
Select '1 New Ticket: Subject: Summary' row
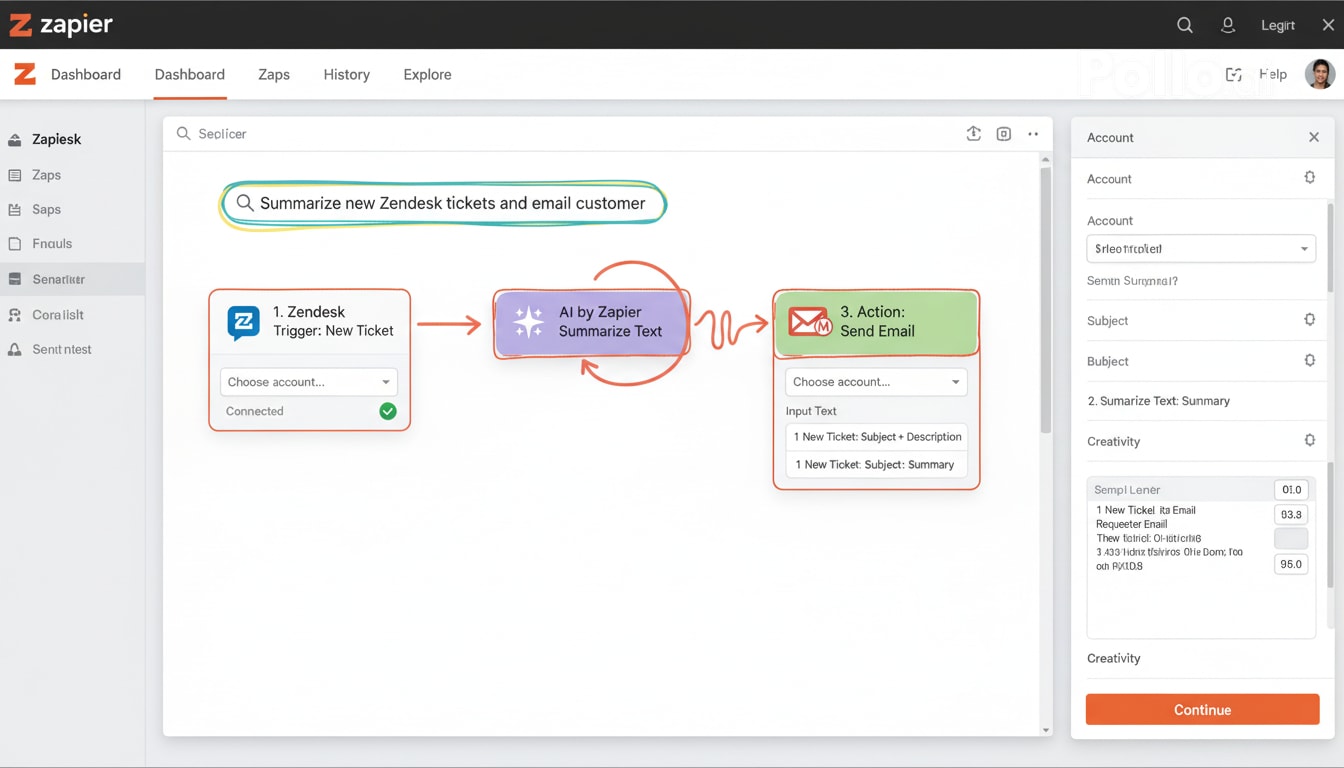877,464
